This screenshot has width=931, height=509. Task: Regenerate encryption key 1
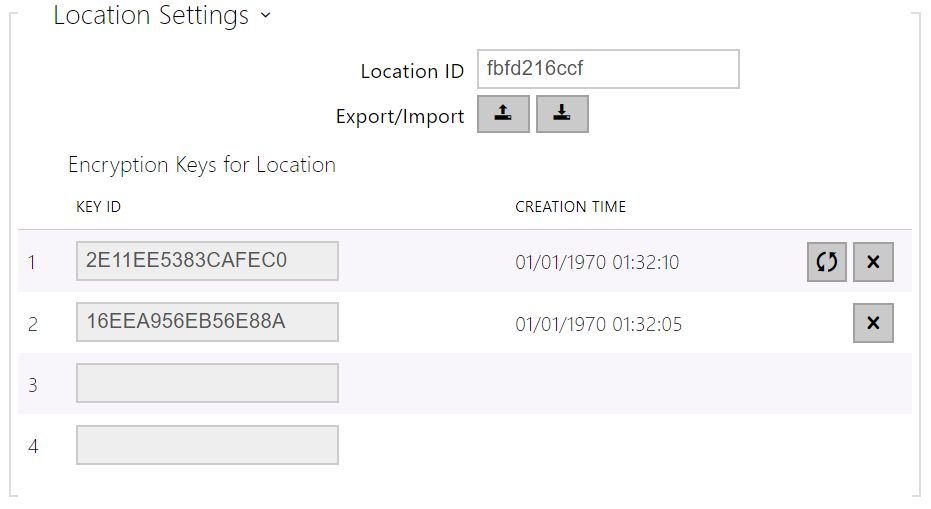(827, 262)
